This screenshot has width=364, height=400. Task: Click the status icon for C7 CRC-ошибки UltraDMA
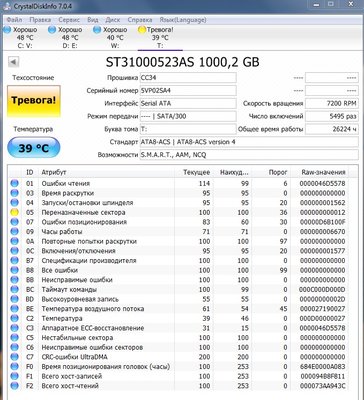(x=14, y=357)
